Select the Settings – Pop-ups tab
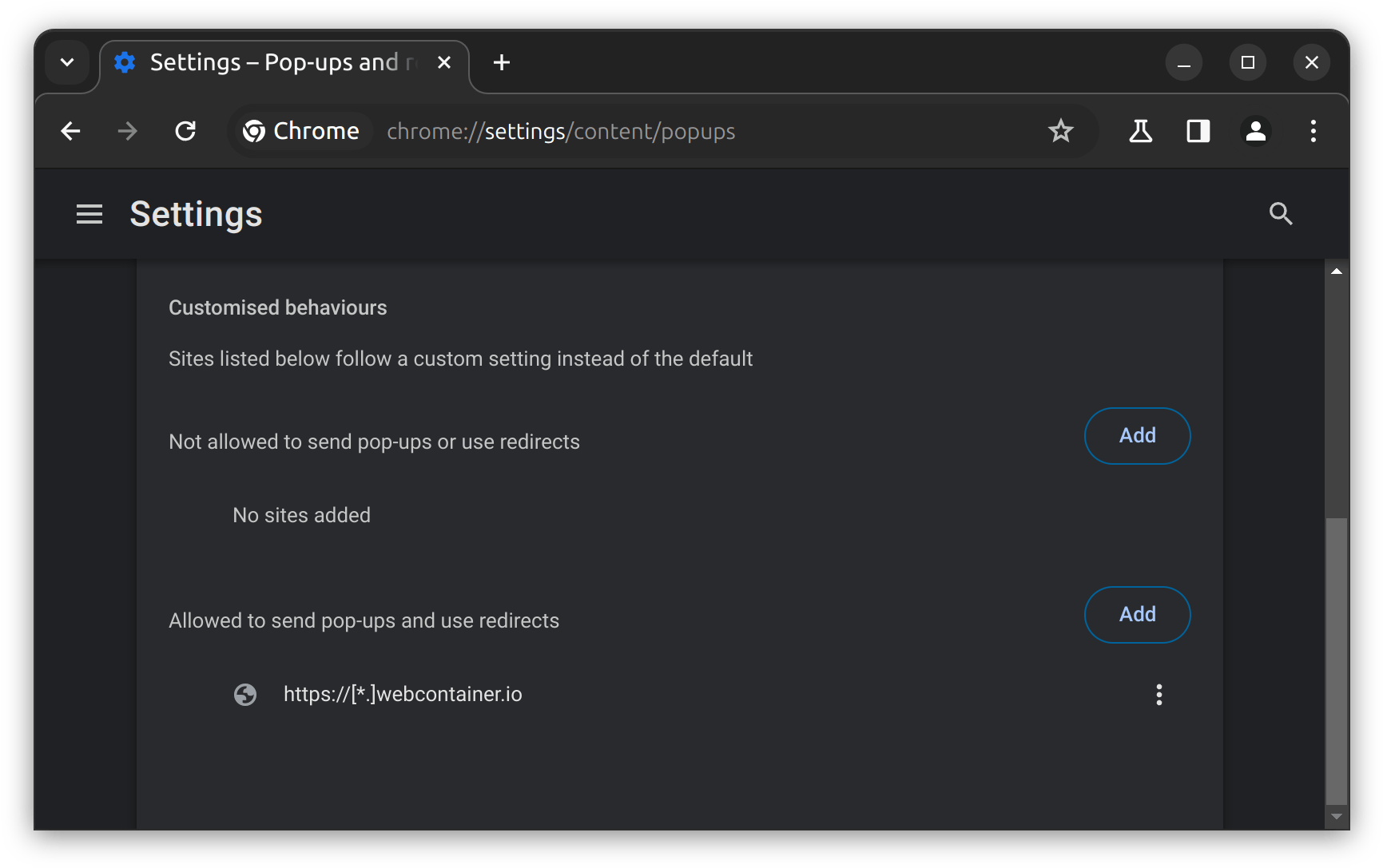Image resolution: width=1383 pixels, height=868 pixels. (x=272, y=62)
